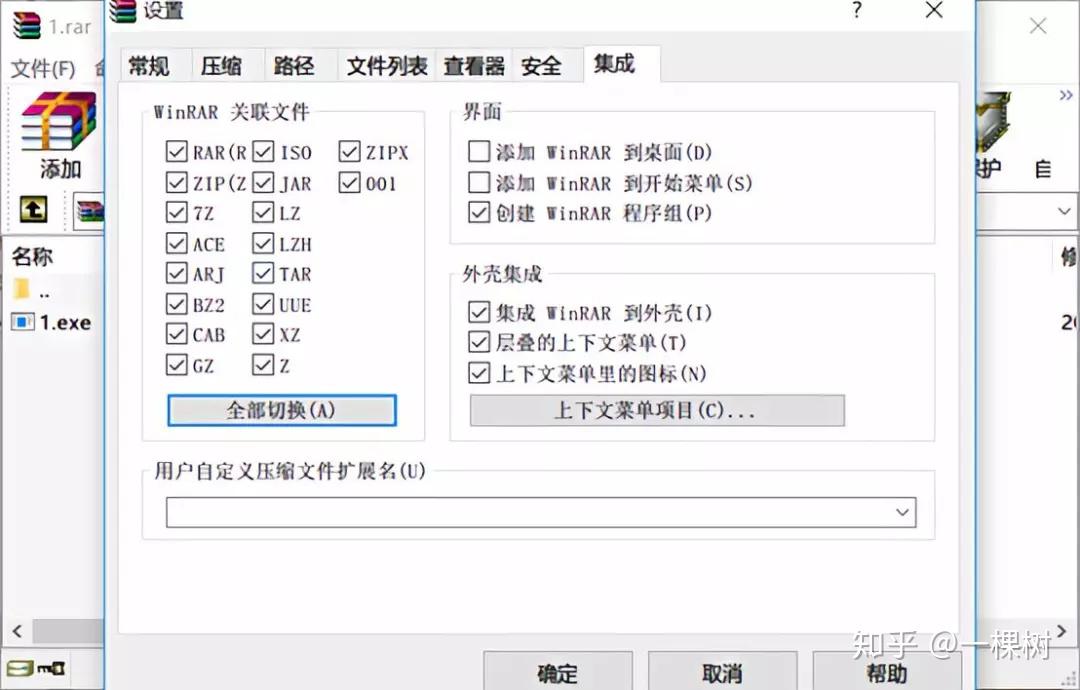Click the left scroll arrow of the horizontal scrollbar
Image resolution: width=1080 pixels, height=690 pixels.
point(17,631)
